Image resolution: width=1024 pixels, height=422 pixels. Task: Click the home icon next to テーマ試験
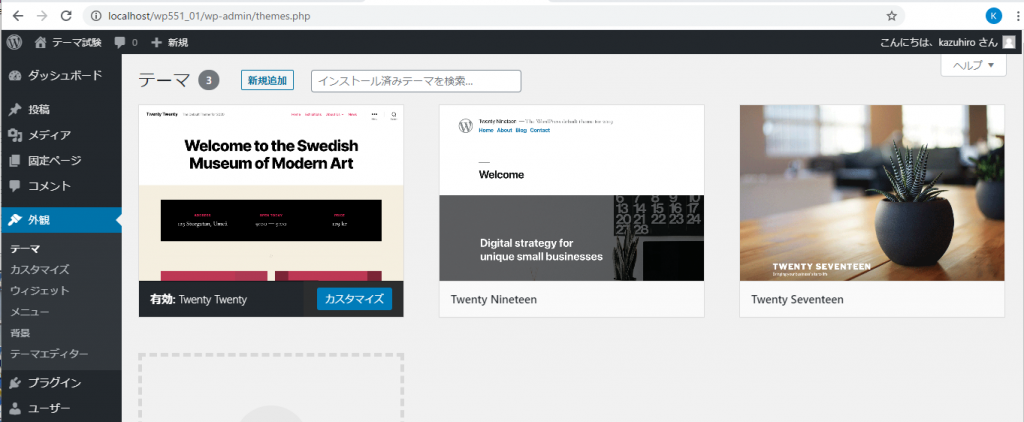41,42
